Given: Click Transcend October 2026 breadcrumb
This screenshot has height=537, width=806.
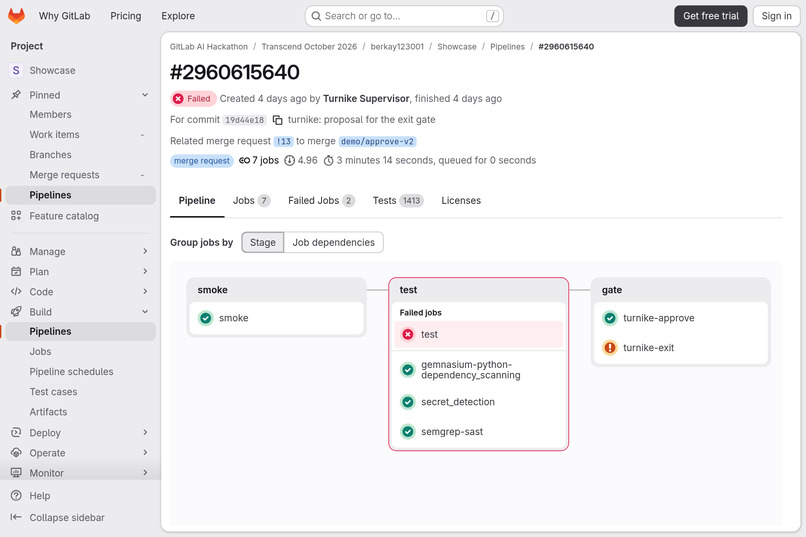Looking at the screenshot, I should tap(309, 47).
